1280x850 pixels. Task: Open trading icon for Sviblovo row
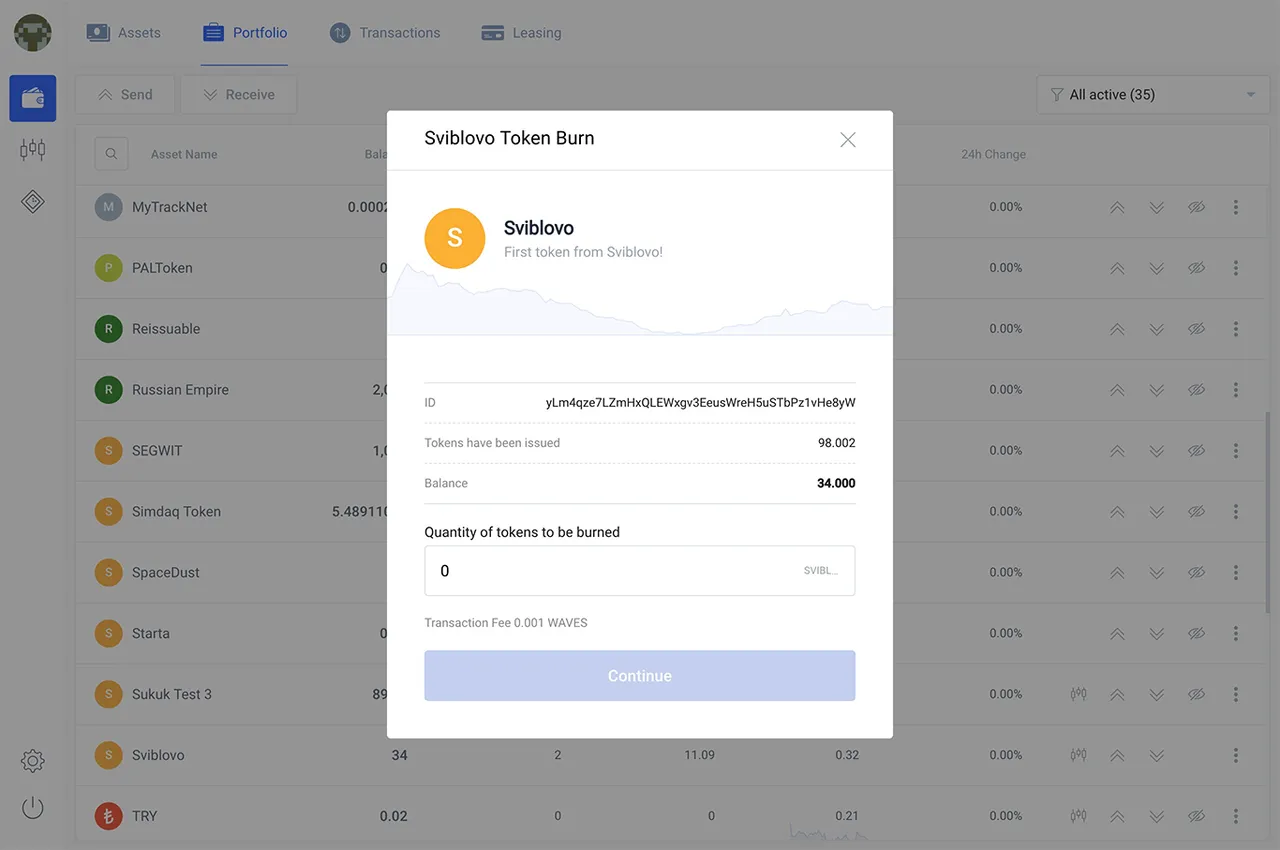click(1078, 755)
